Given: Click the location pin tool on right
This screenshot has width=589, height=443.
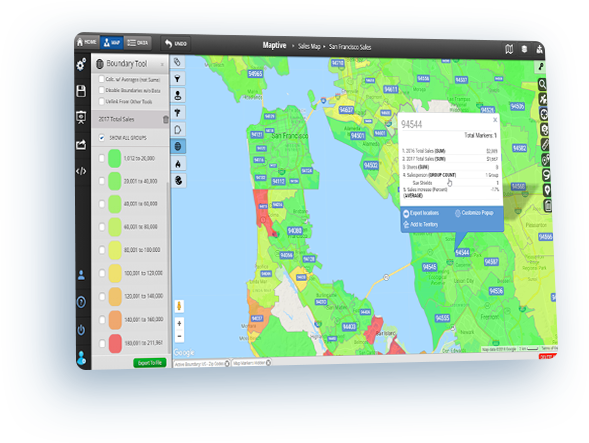Looking at the screenshot, I should click(x=547, y=190).
